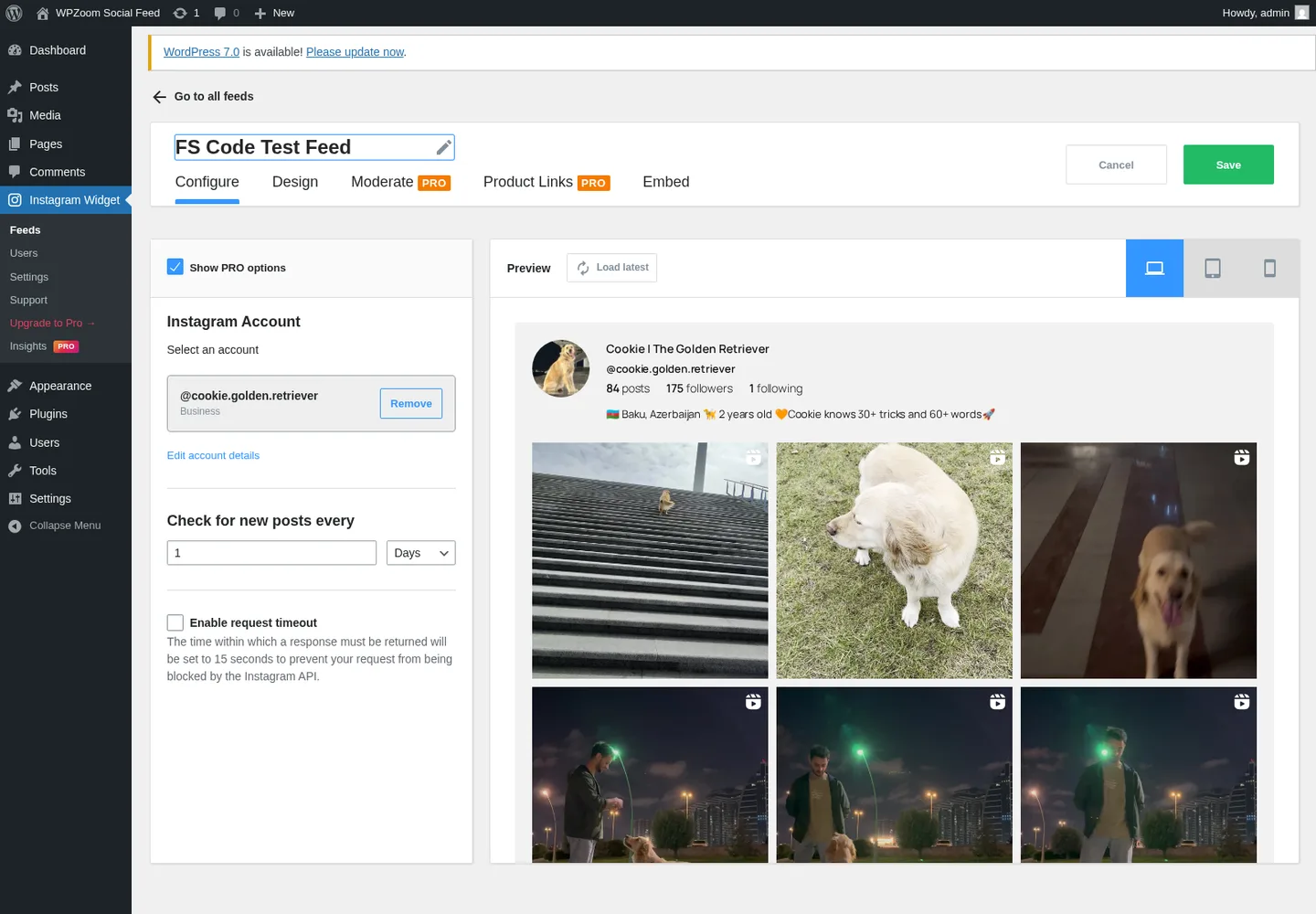The image size is (1316, 914).
Task: Remove the cookie.golden.retriever account
Action: tap(411, 403)
